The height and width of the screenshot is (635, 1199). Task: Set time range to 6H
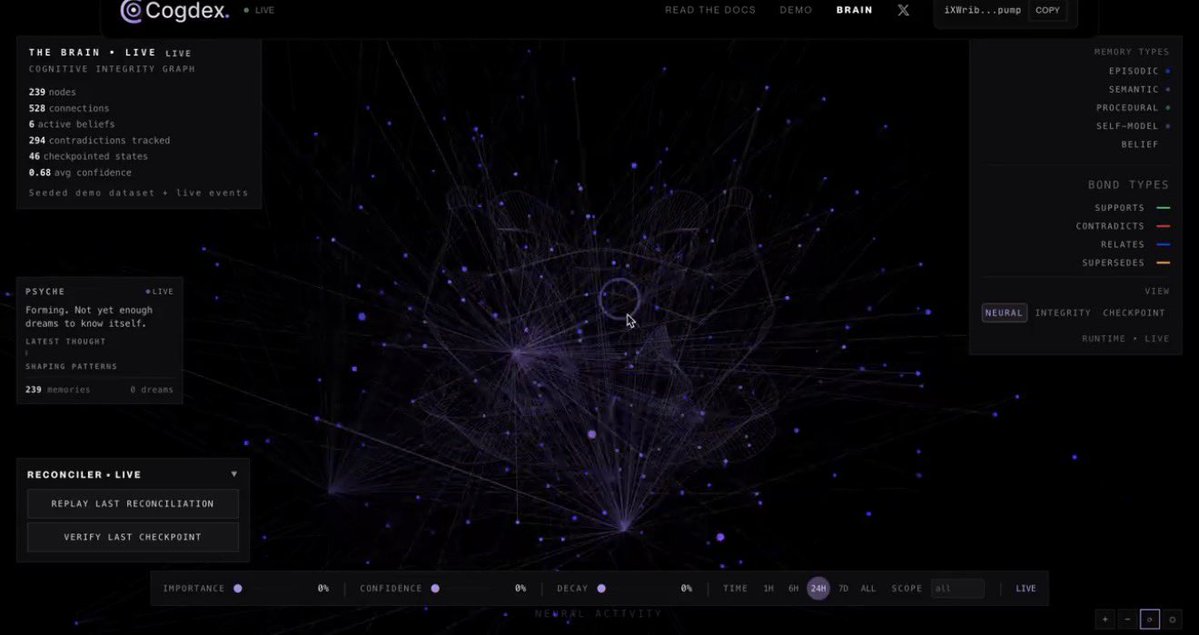click(793, 588)
